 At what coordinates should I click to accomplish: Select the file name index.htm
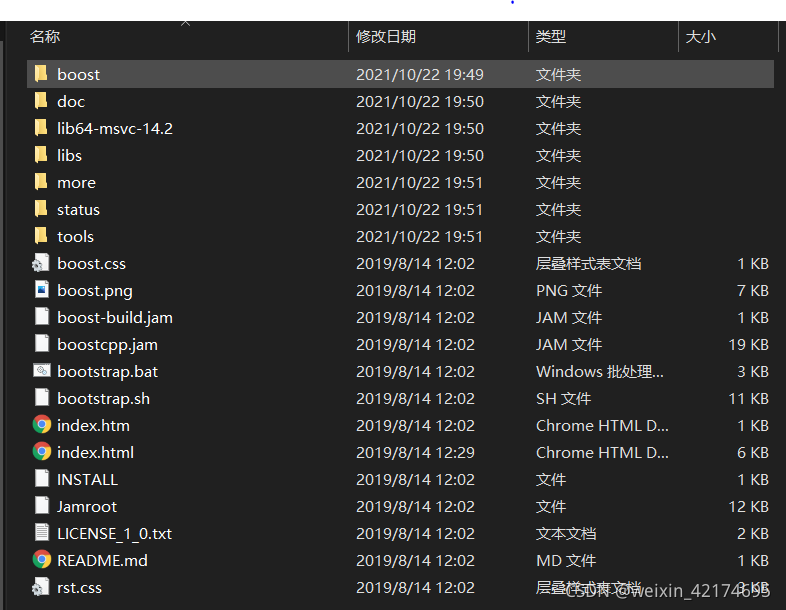click(93, 426)
